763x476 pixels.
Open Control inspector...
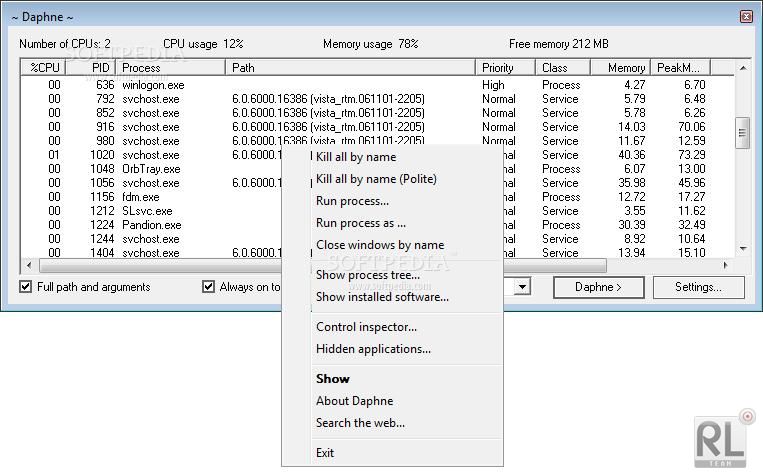366,327
